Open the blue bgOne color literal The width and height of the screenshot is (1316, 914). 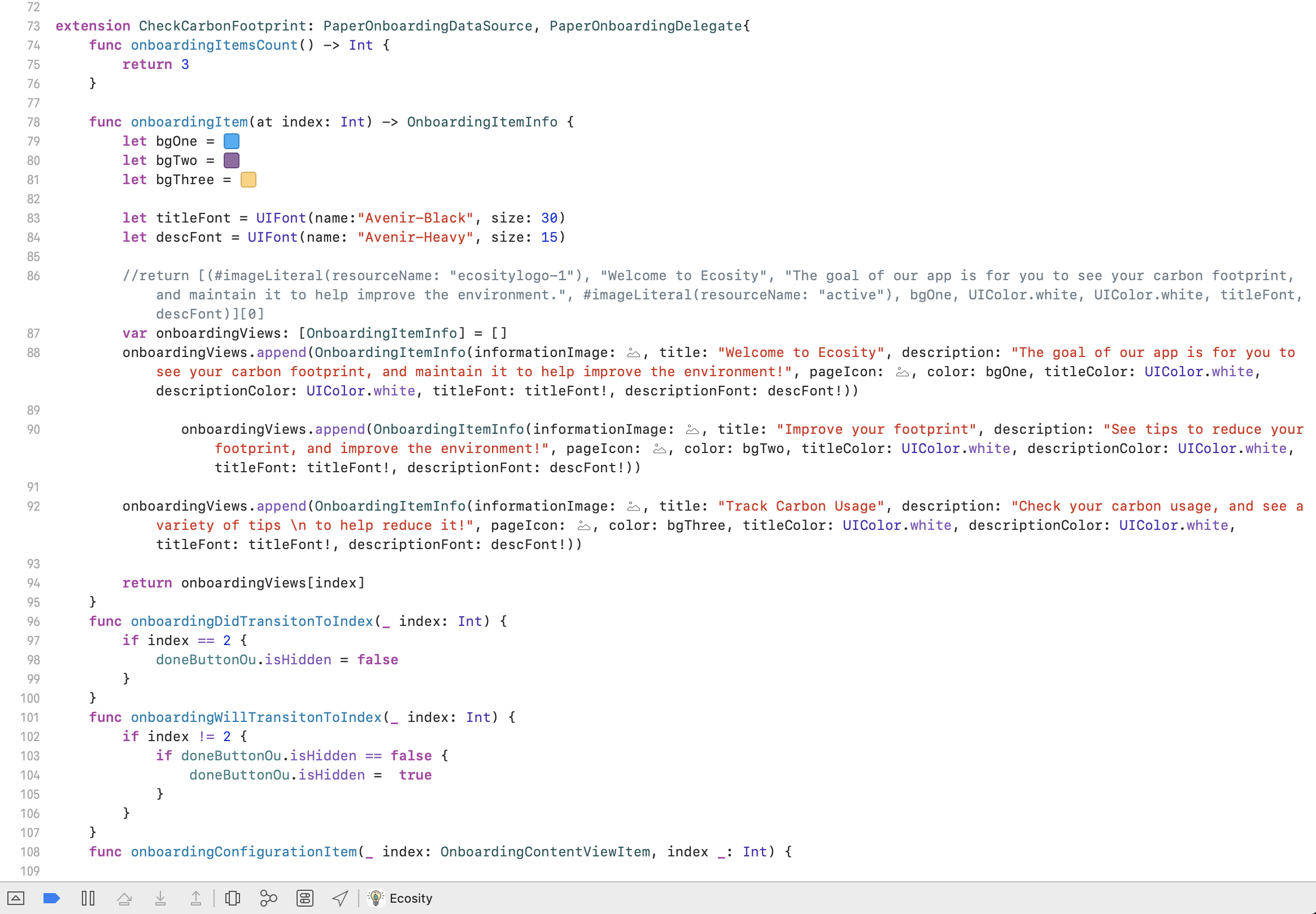click(231, 141)
